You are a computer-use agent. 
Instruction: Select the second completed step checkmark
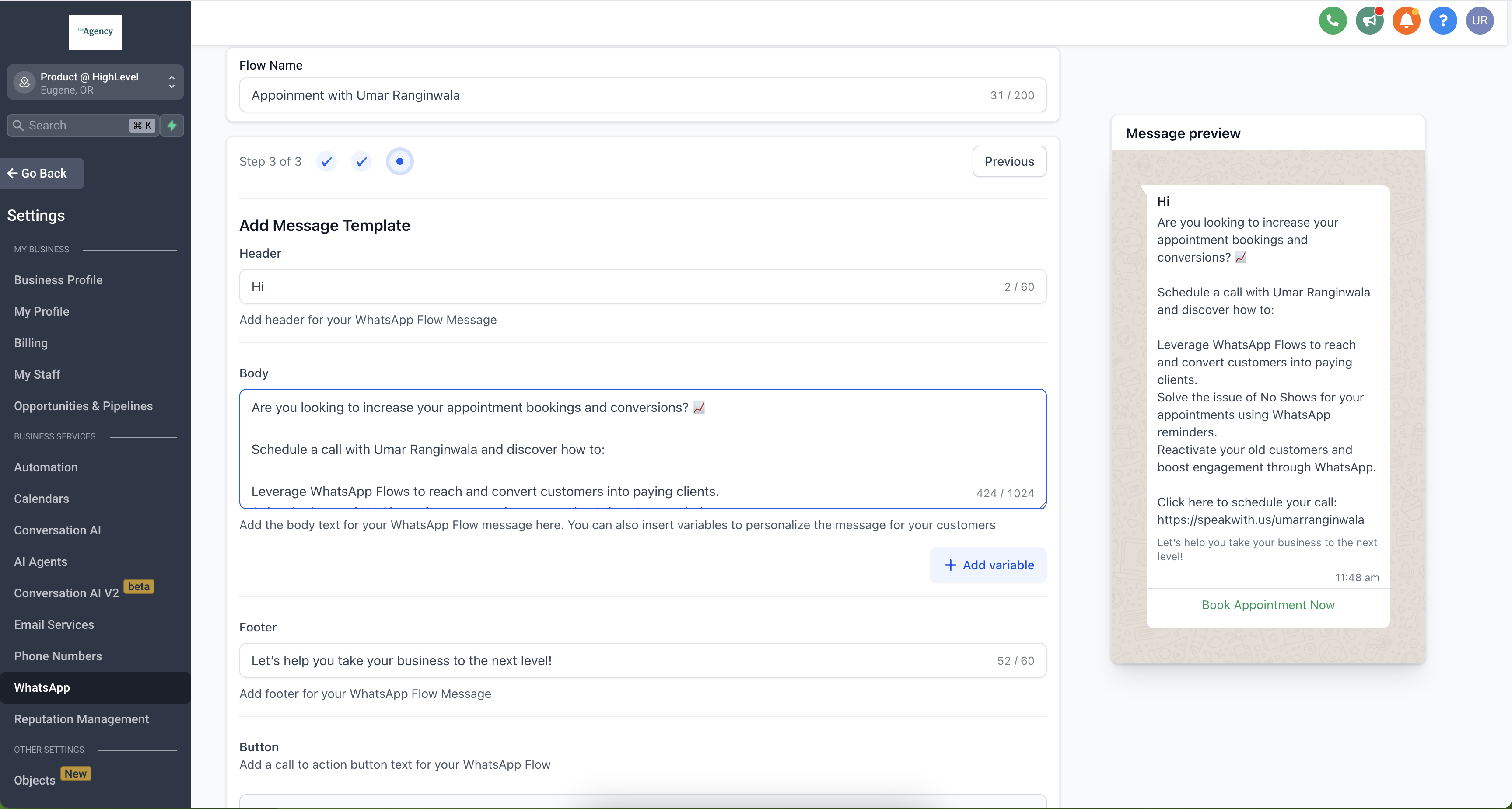[x=361, y=161]
